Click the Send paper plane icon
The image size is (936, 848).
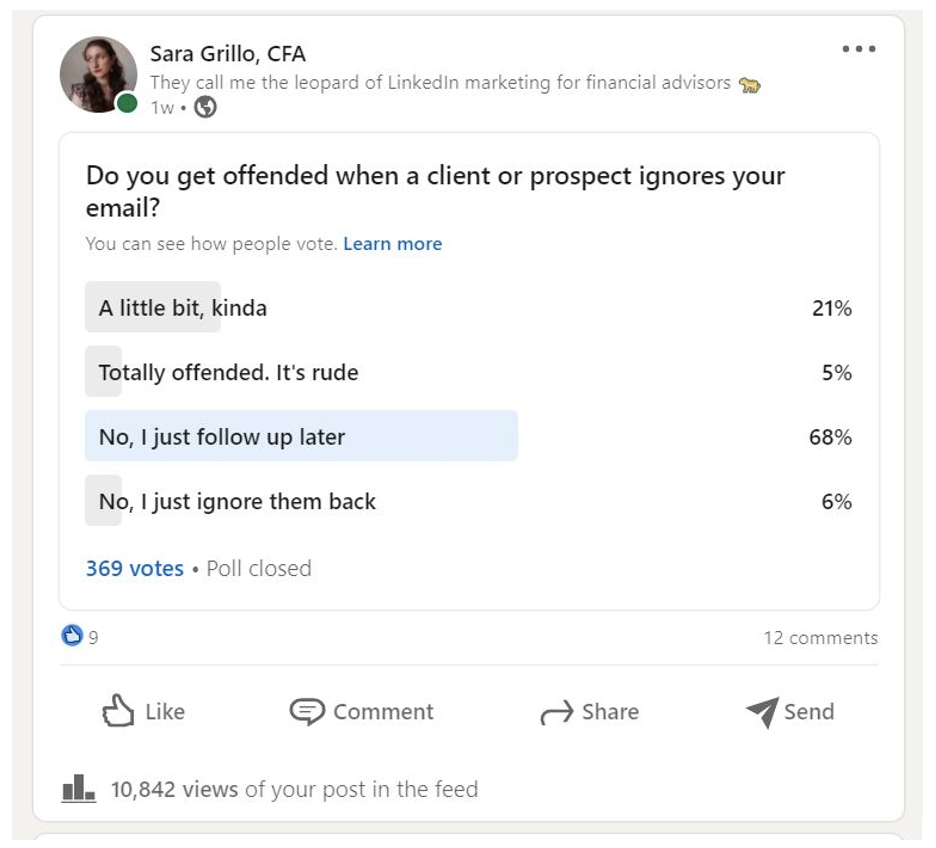[762, 712]
